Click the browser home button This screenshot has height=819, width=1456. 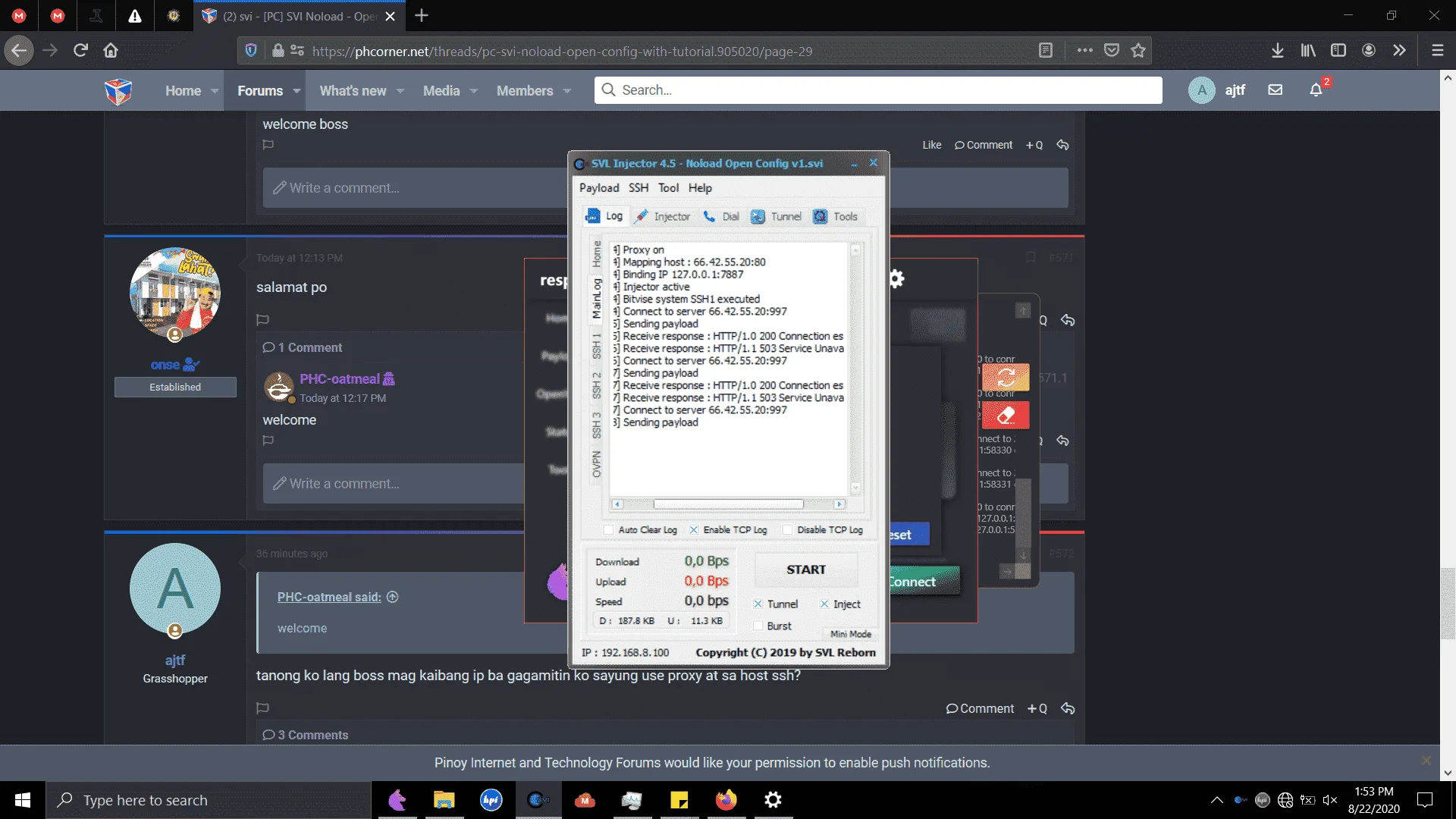111,51
